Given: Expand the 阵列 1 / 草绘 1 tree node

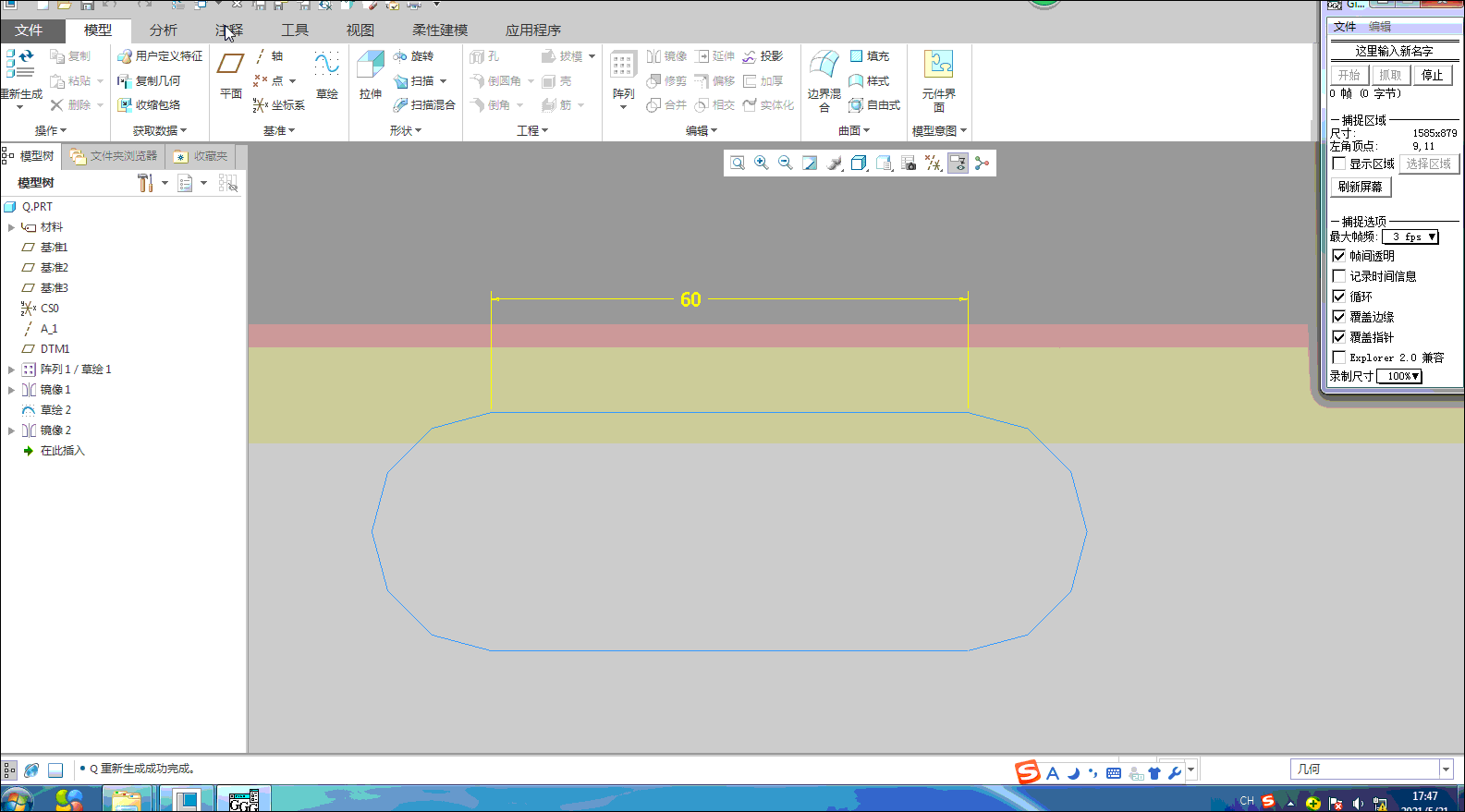Looking at the screenshot, I should tap(11, 370).
